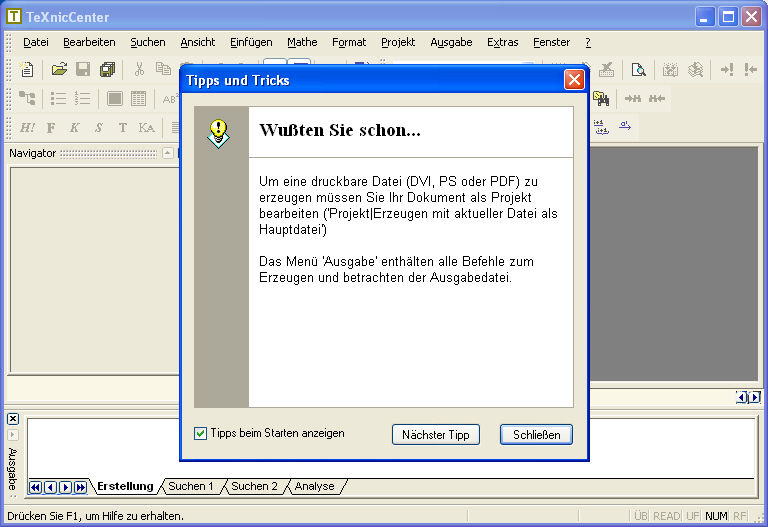Open the Mathe menu
The width and height of the screenshot is (768, 527).
click(x=302, y=42)
